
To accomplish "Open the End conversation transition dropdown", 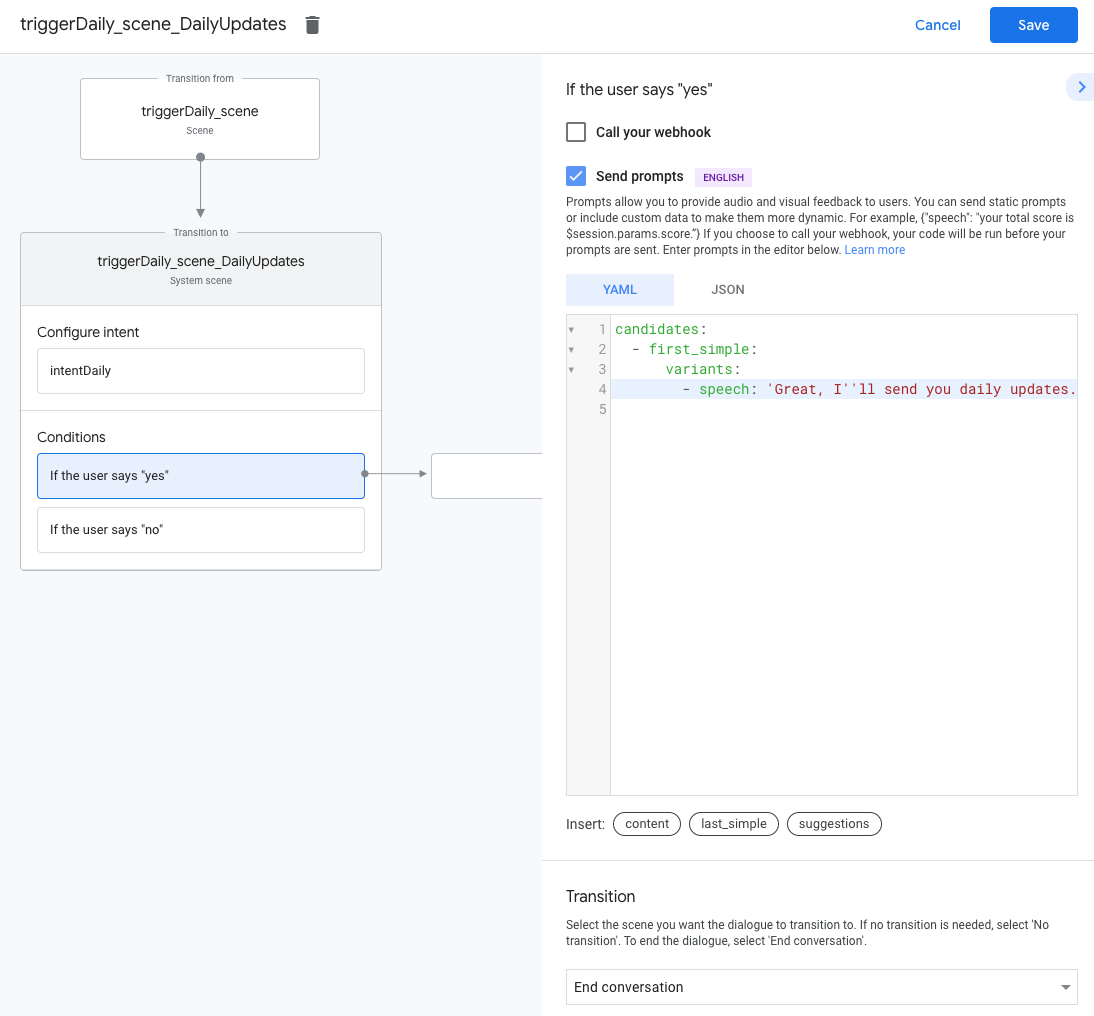I will point(821,987).
